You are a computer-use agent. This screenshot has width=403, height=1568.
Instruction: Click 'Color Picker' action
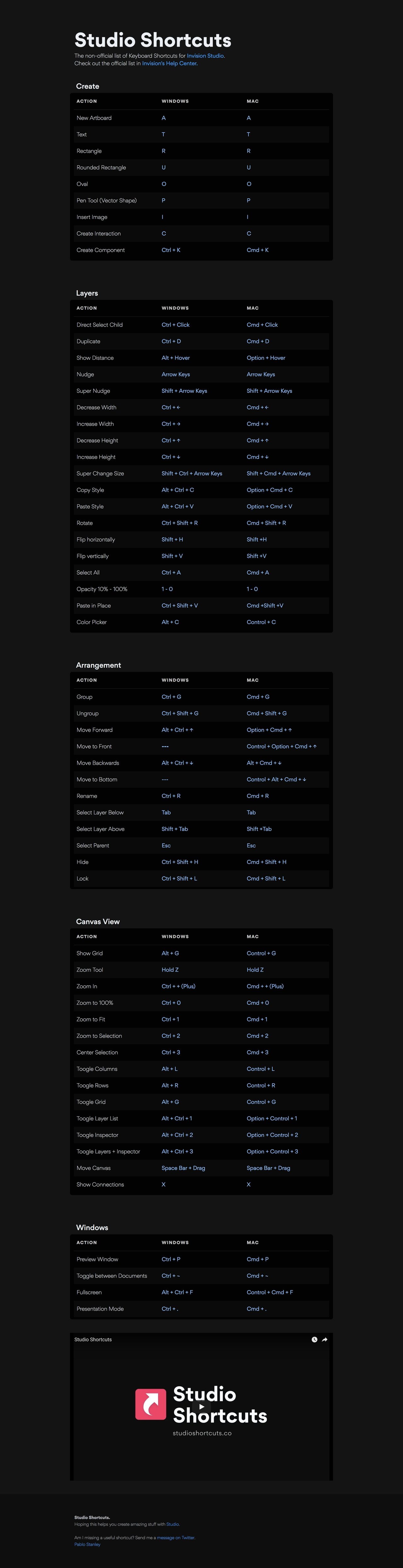[91, 622]
